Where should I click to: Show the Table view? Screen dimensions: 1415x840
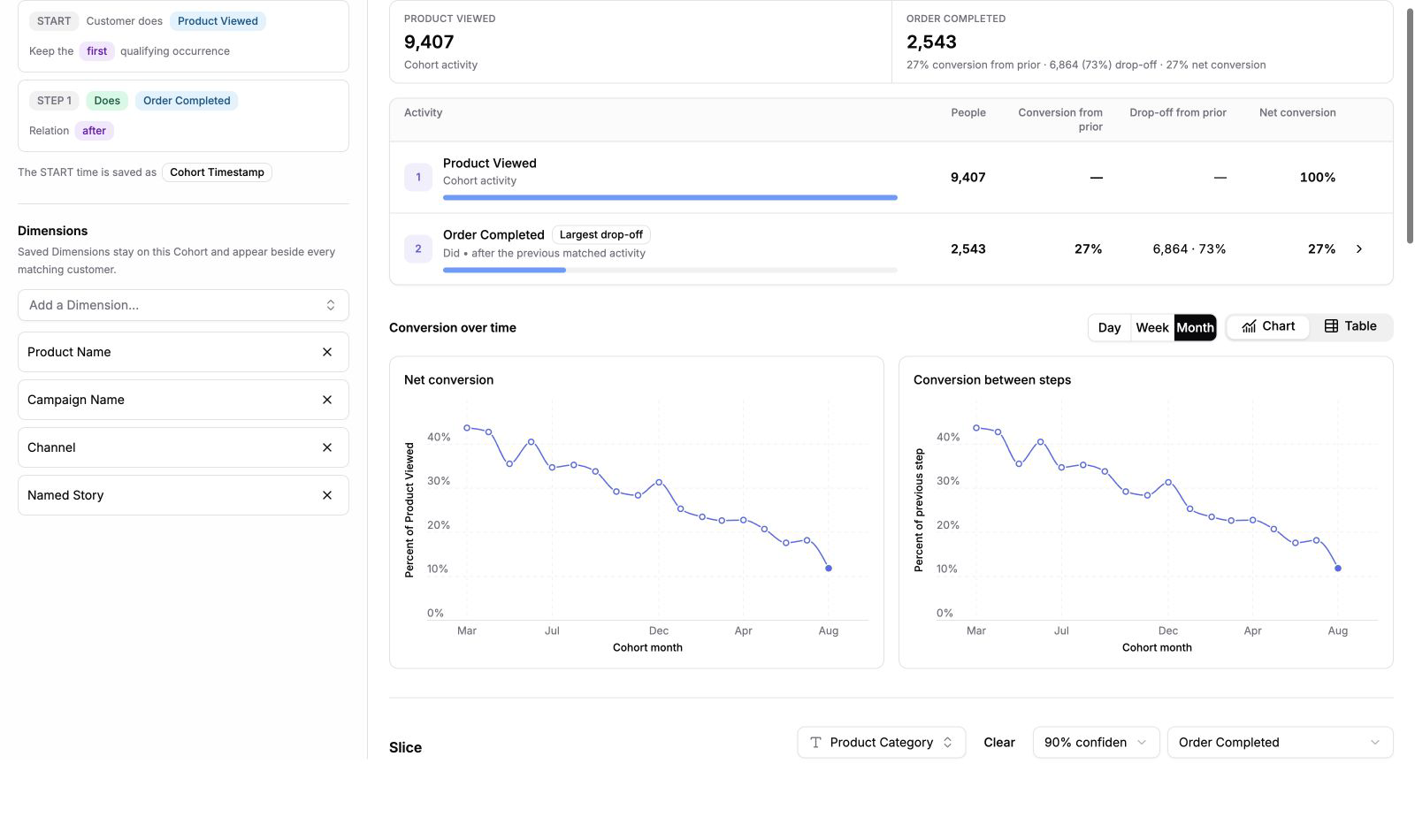click(1350, 326)
